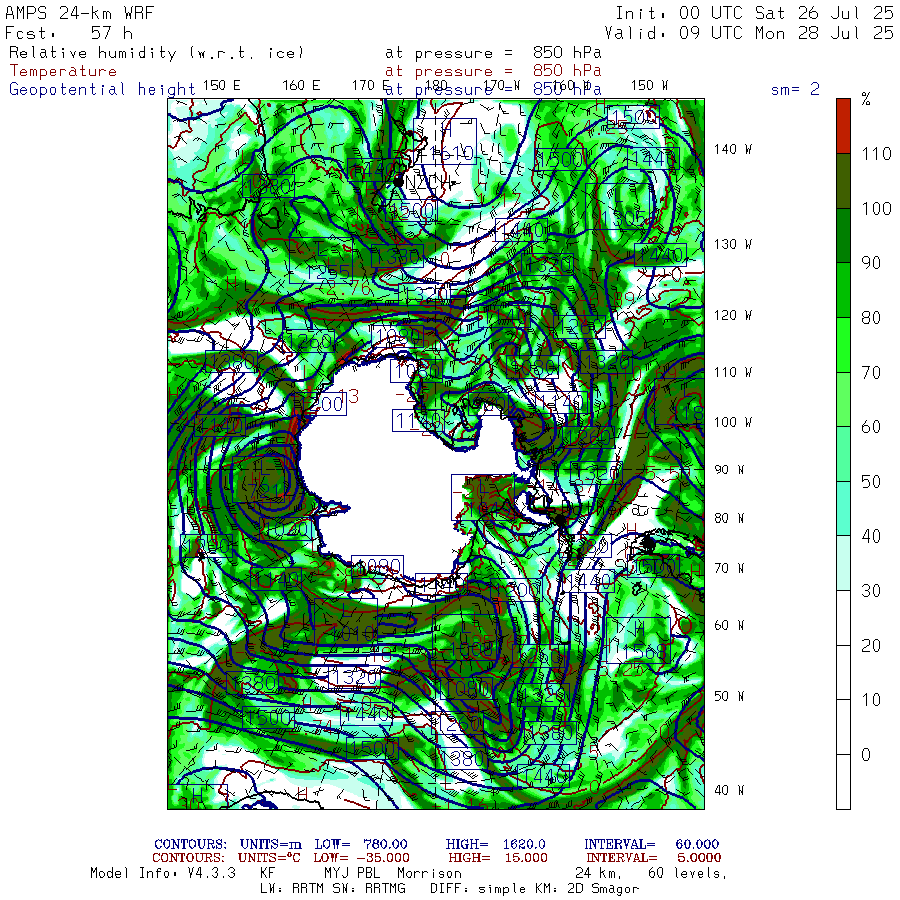This screenshot has height=900, width=900.
Task: Select the 'Fcst: 57 h' forecast hour text
Action: 69,33
